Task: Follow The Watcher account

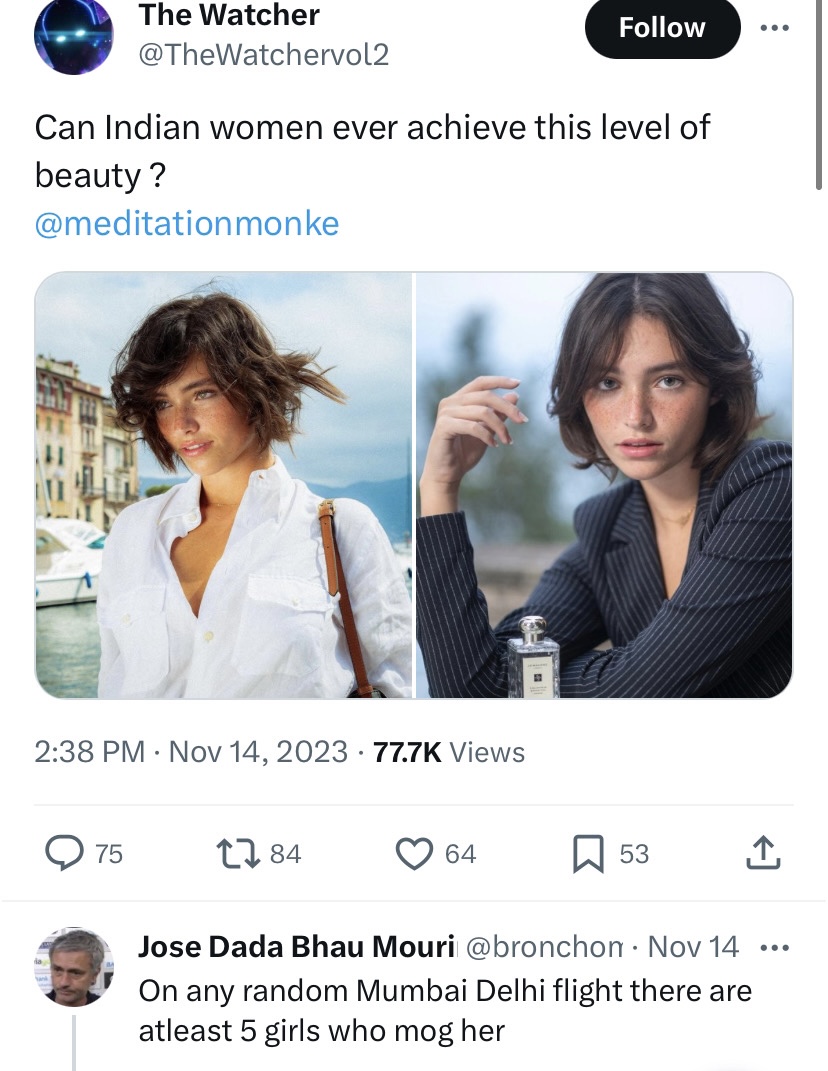Action: (661, 28)
